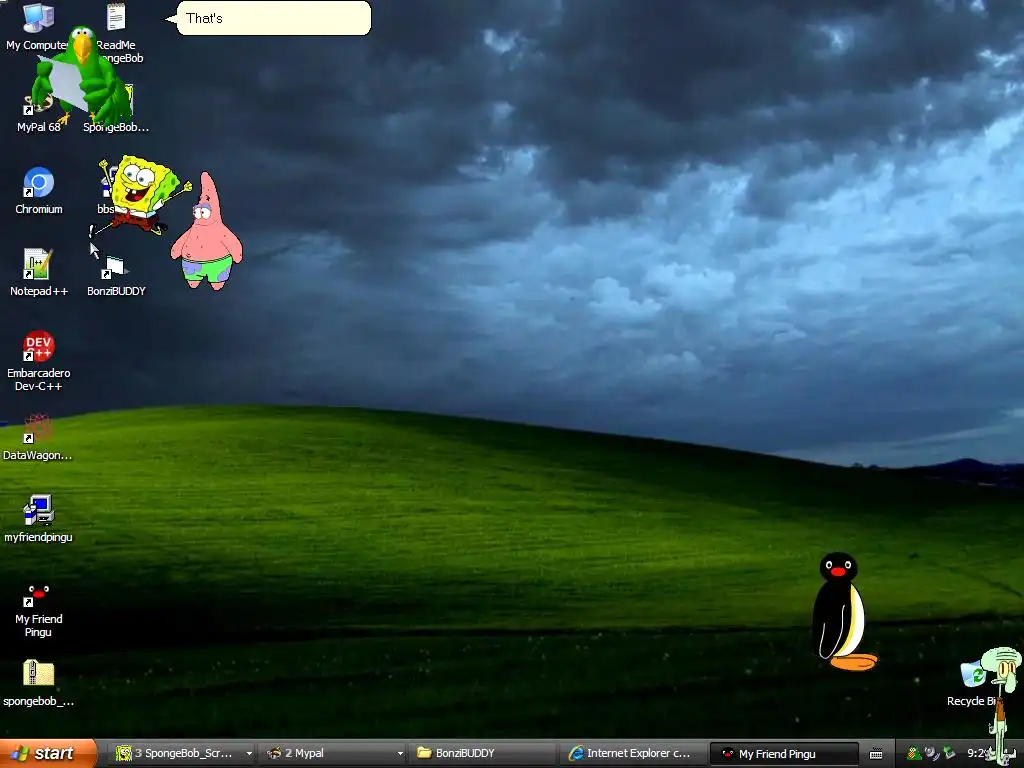
Task: Click the Patrick Star desktop character
Action: click(x=207, y=231)
